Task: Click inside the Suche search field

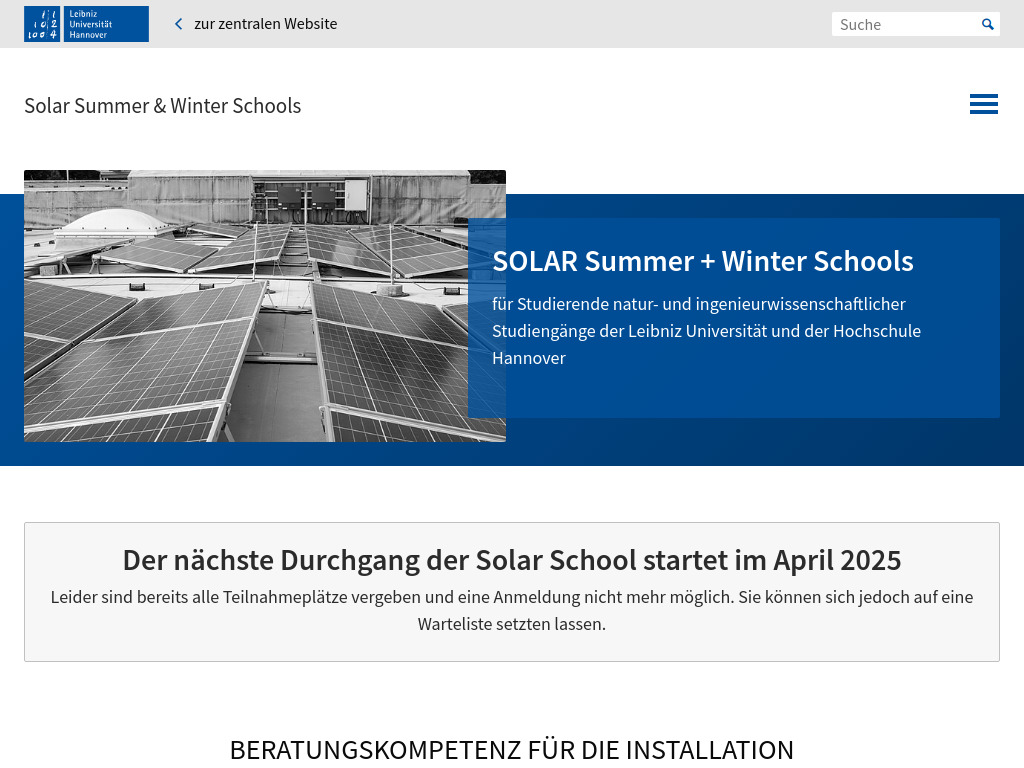Action: 900,24
